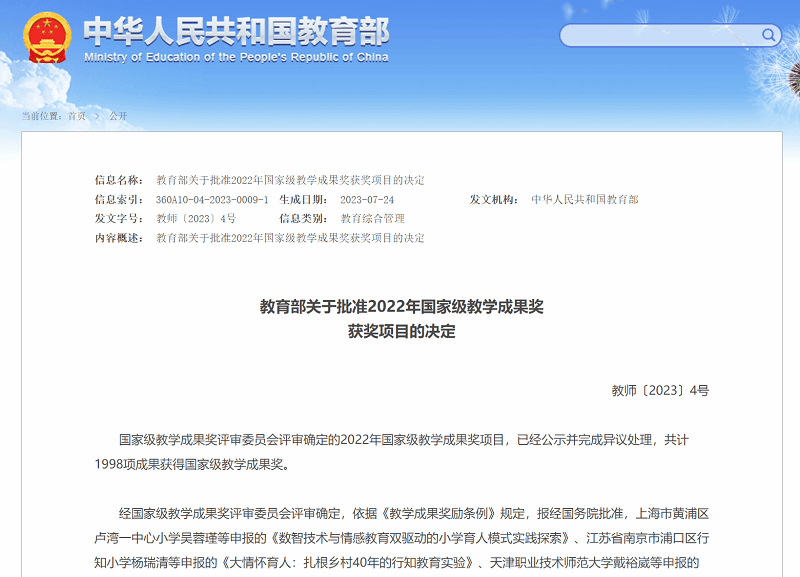Click the issuing agency value 中华人民共和国教育部

tap(585, 199)
